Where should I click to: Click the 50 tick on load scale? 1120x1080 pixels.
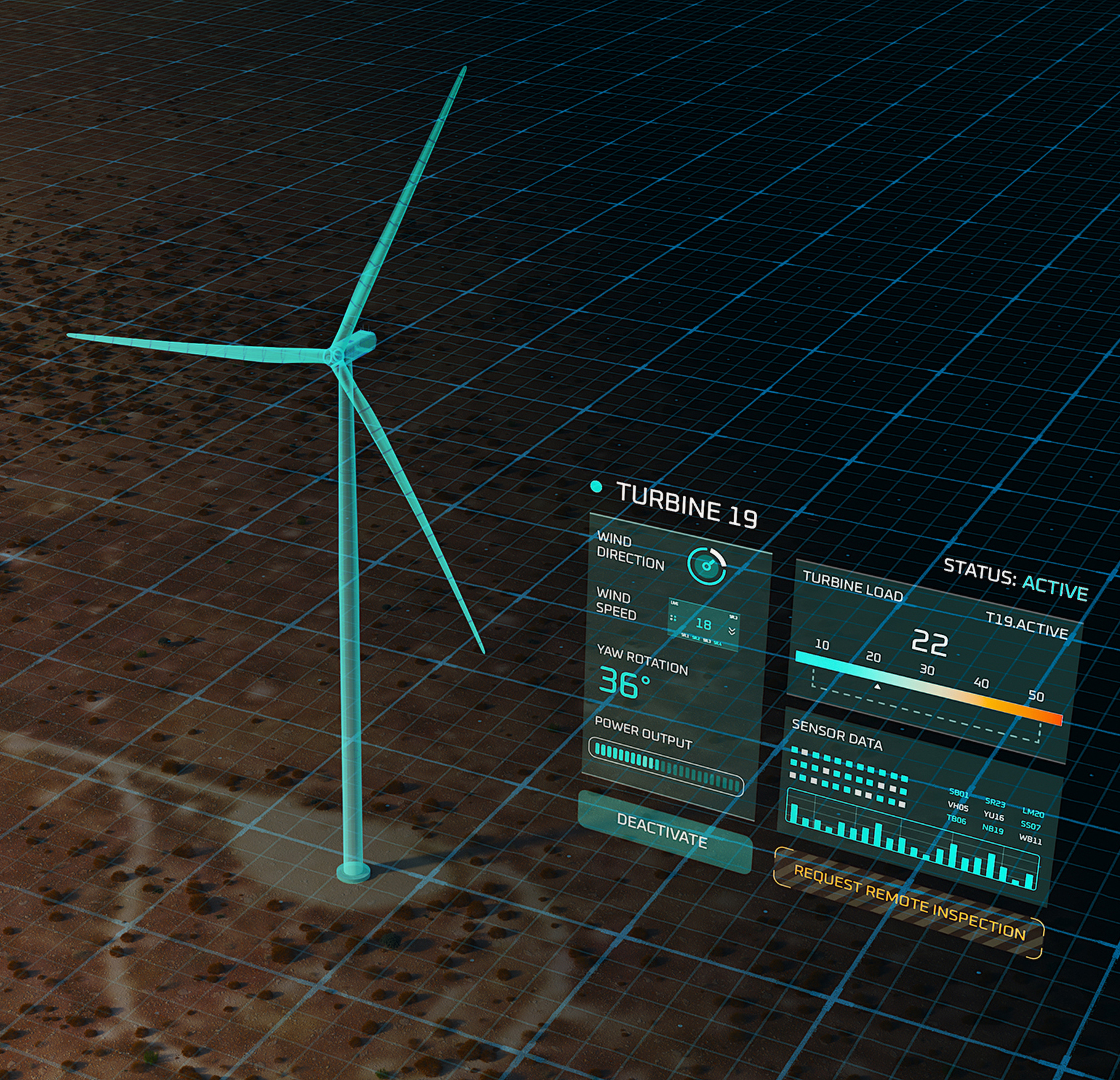pyautogui.click(x=1036, y=696)
